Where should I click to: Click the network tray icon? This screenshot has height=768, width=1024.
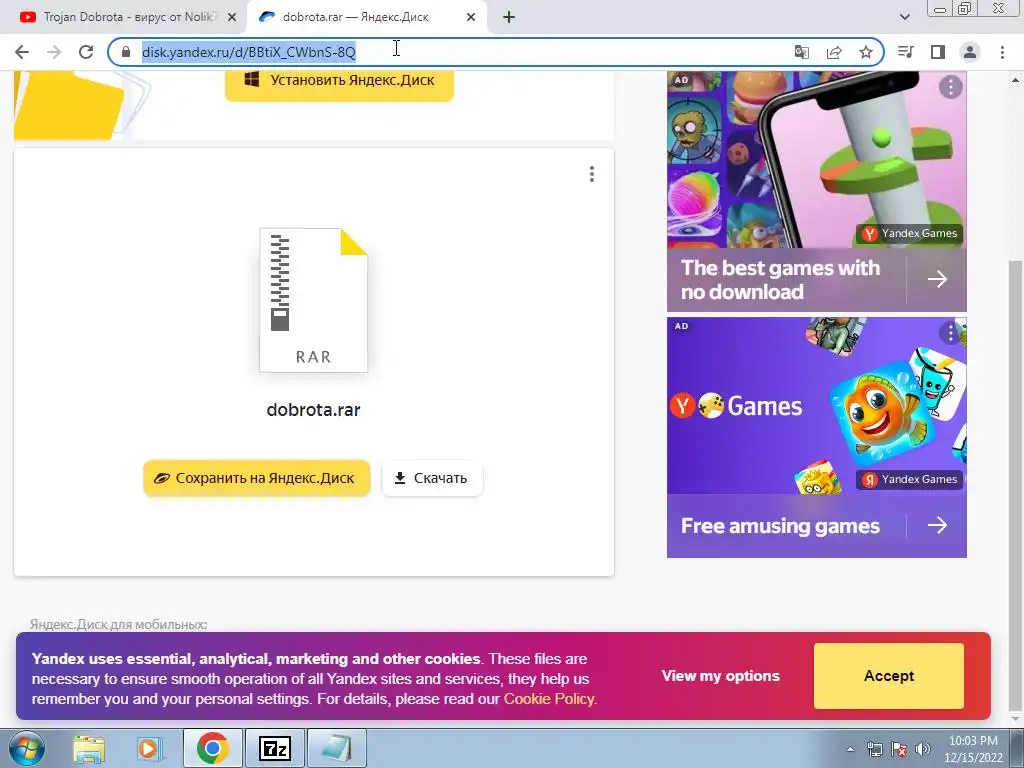tap(874, 749)
